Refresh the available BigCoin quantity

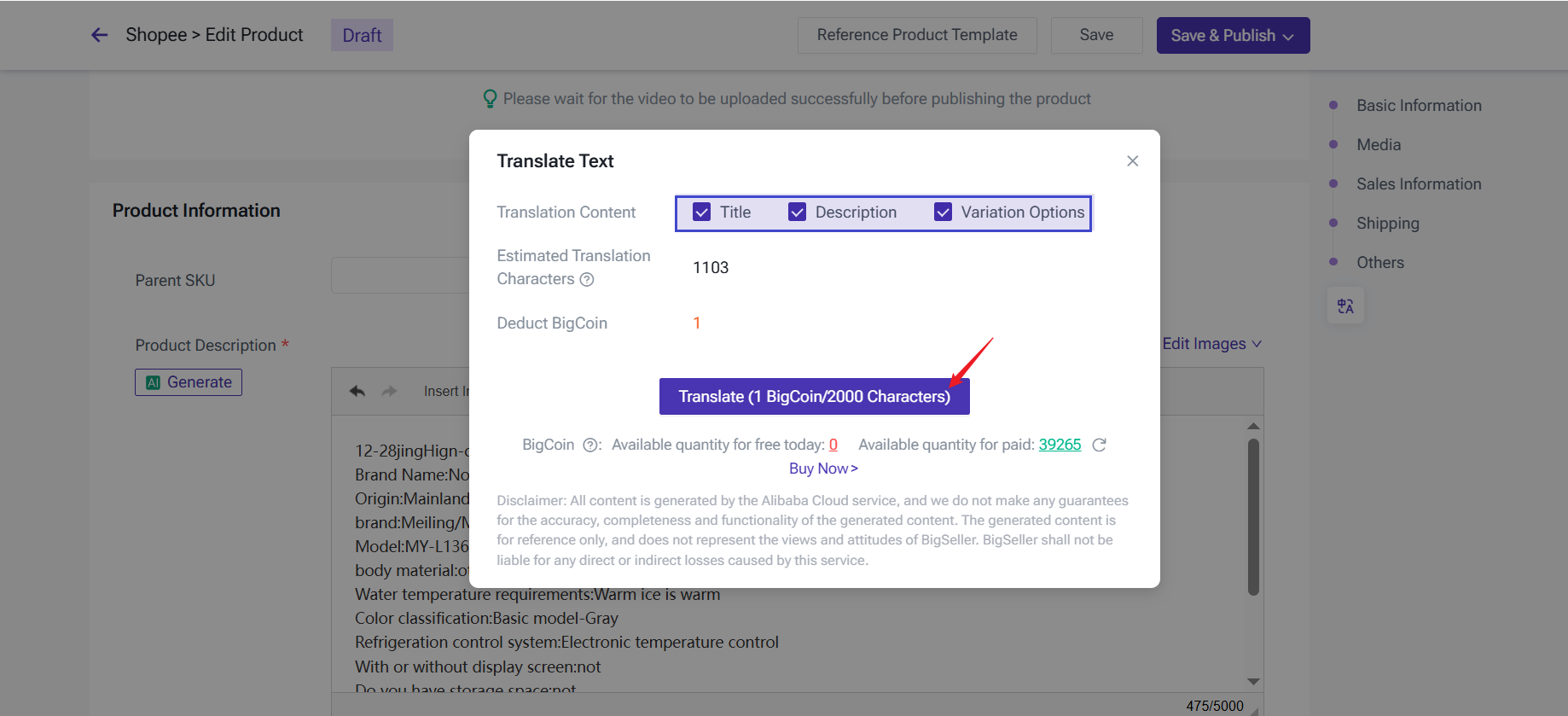[x=1100, y=445]
